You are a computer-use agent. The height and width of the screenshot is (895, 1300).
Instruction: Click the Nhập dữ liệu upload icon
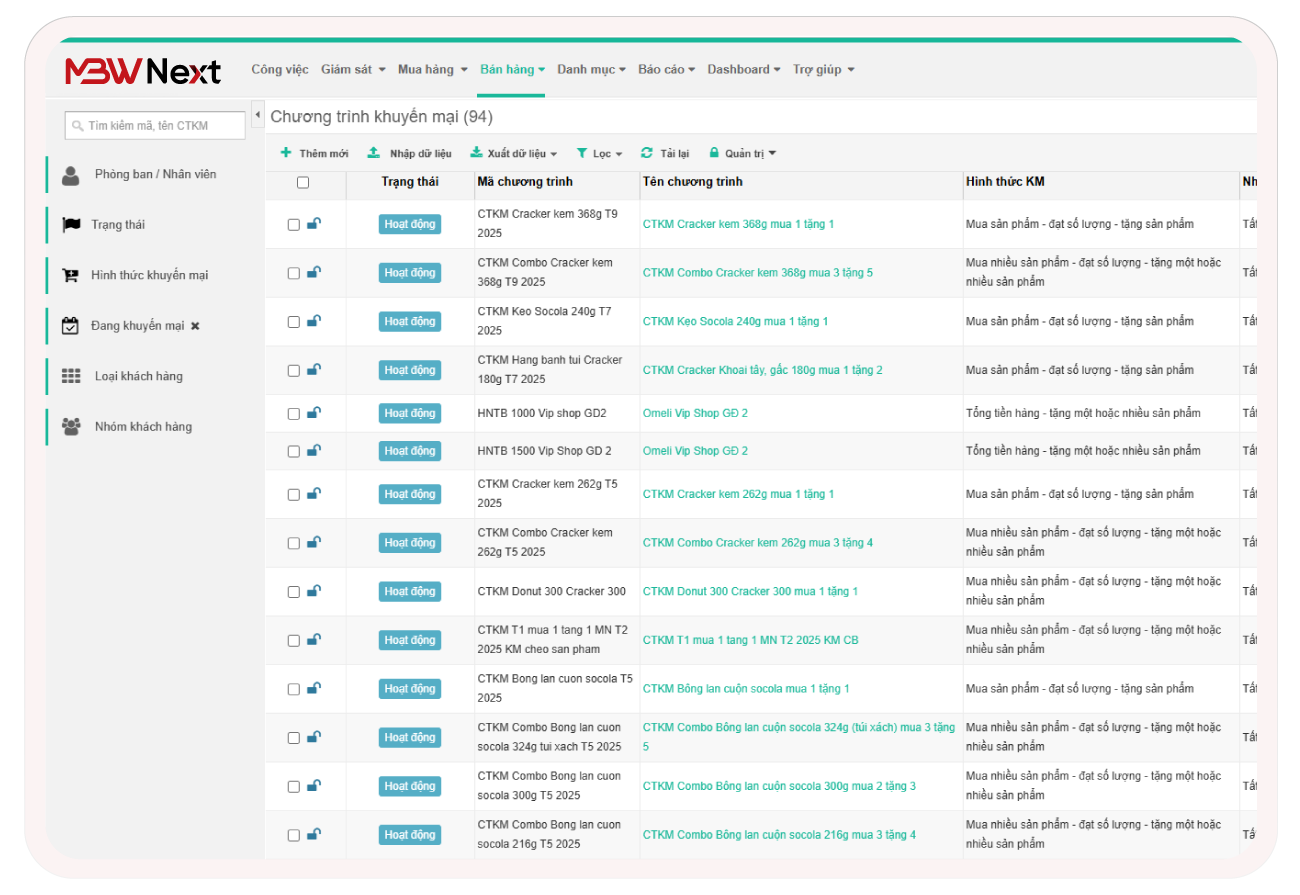tap(373, 153)
